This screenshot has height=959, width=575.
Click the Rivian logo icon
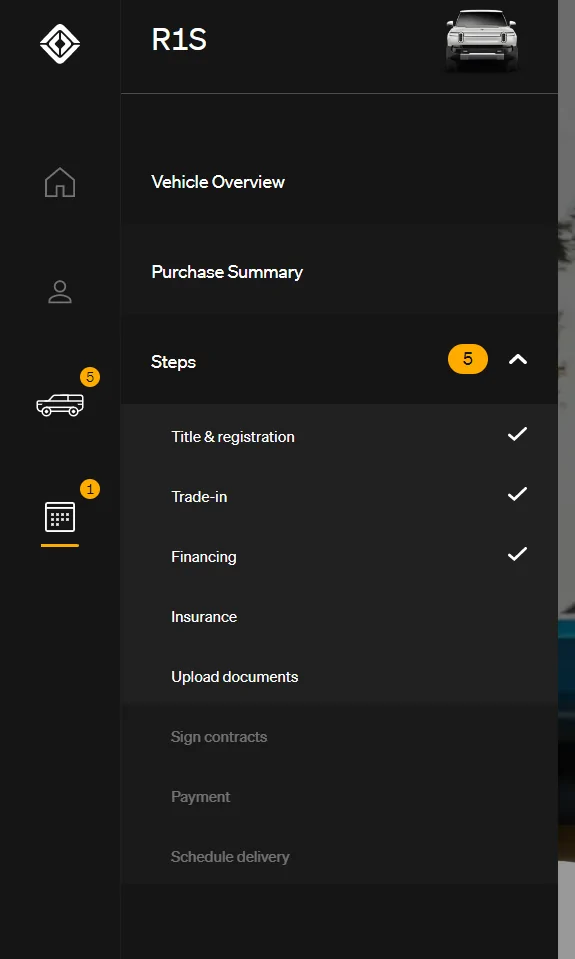pyautogui.click(x=60, y=44)
